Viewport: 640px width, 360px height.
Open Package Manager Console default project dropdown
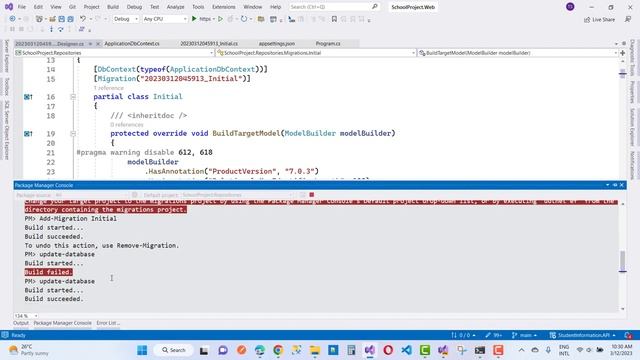(x=238, y=195)
